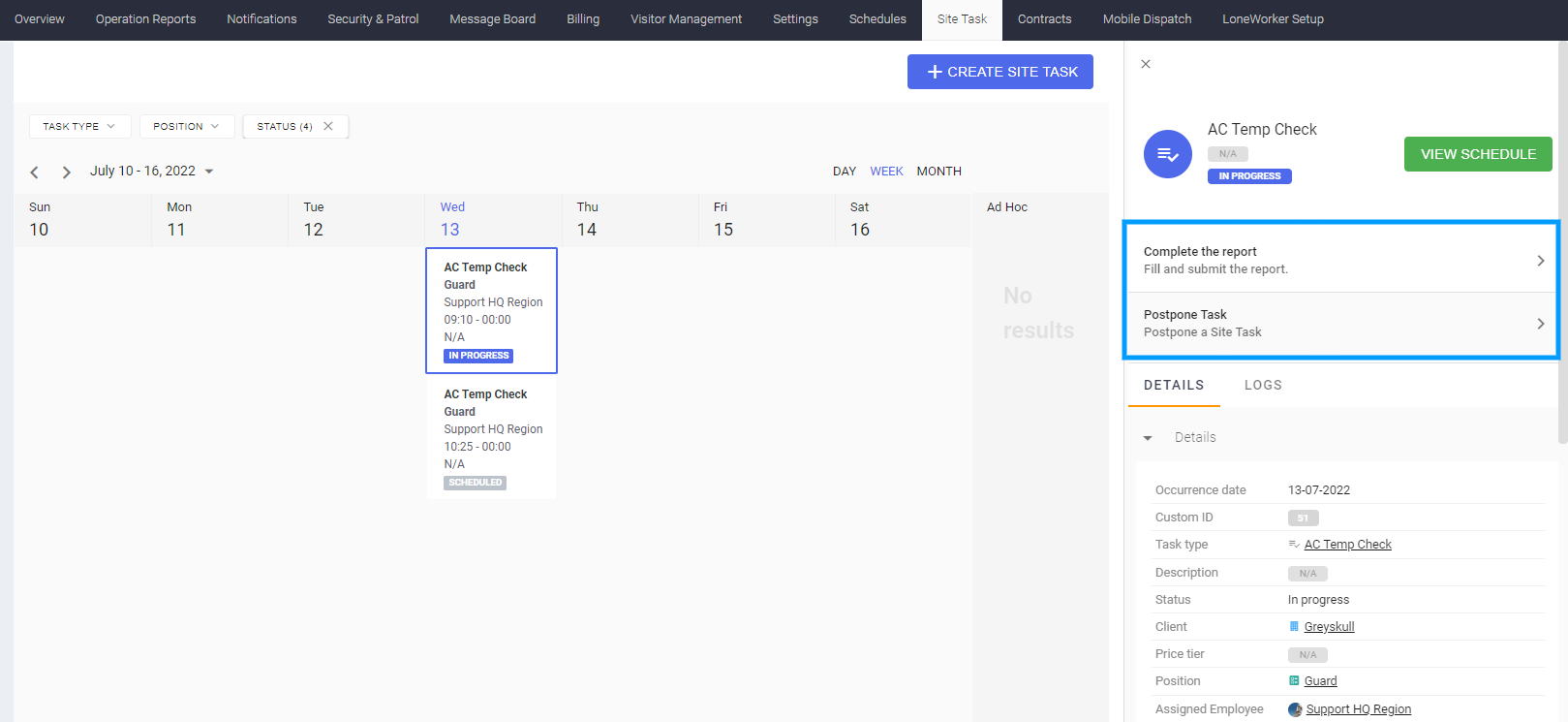
Task: Open the July 10 - 16, 2022 date picker
Action: tap(151, 171)
